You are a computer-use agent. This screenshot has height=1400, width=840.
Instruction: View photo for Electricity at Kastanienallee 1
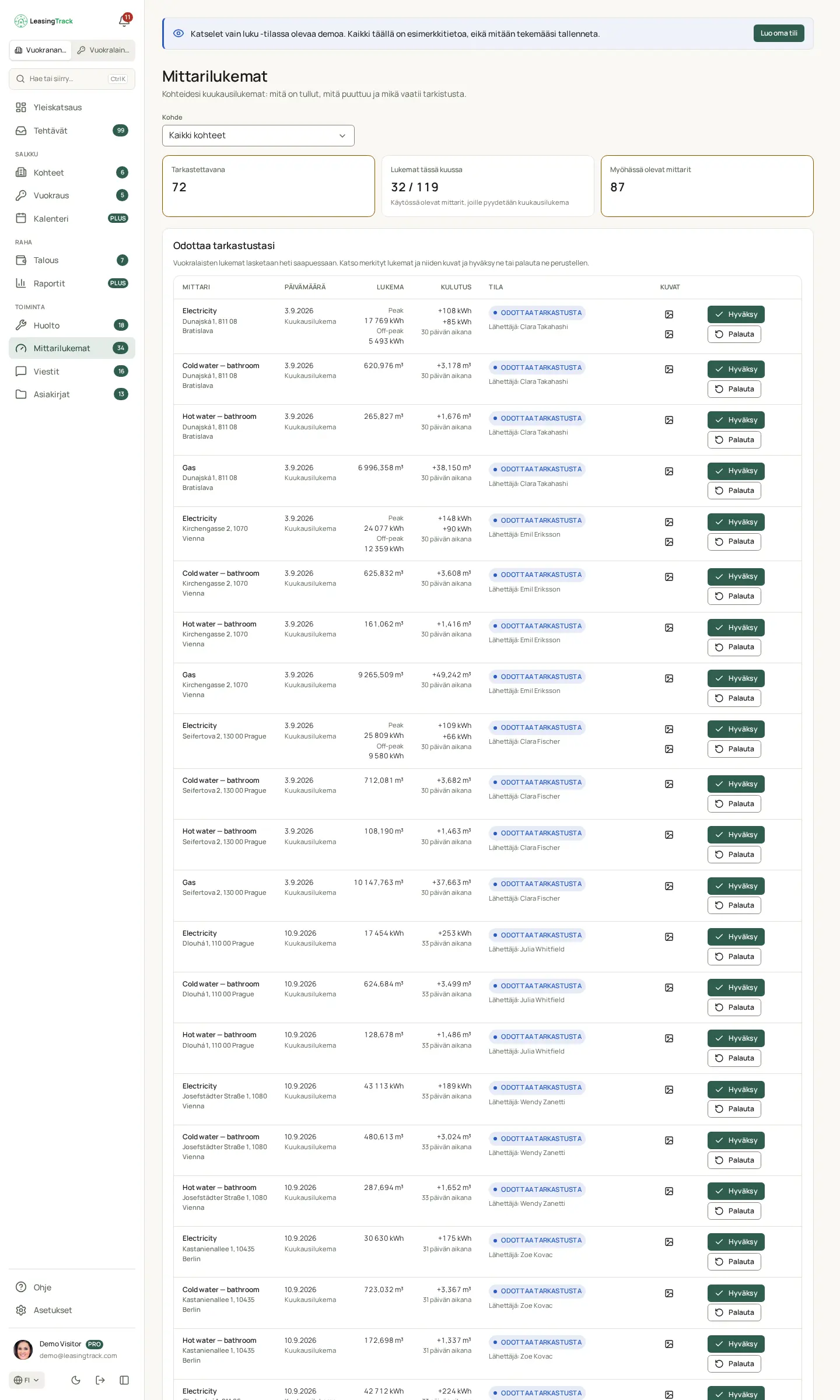pyautogui.click(x=669, y=1242)
